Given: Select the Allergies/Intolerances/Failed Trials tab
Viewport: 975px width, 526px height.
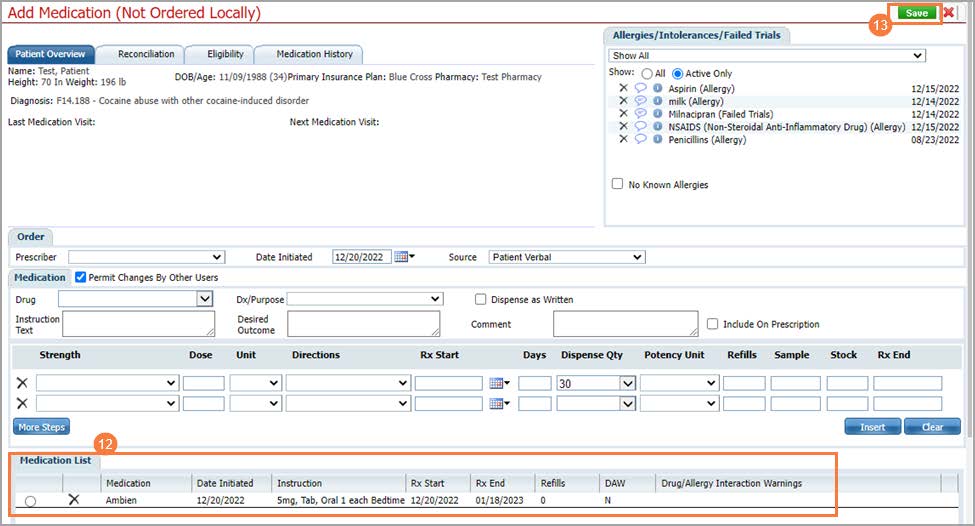Looking at the screenshot, I should click(696, 35).
